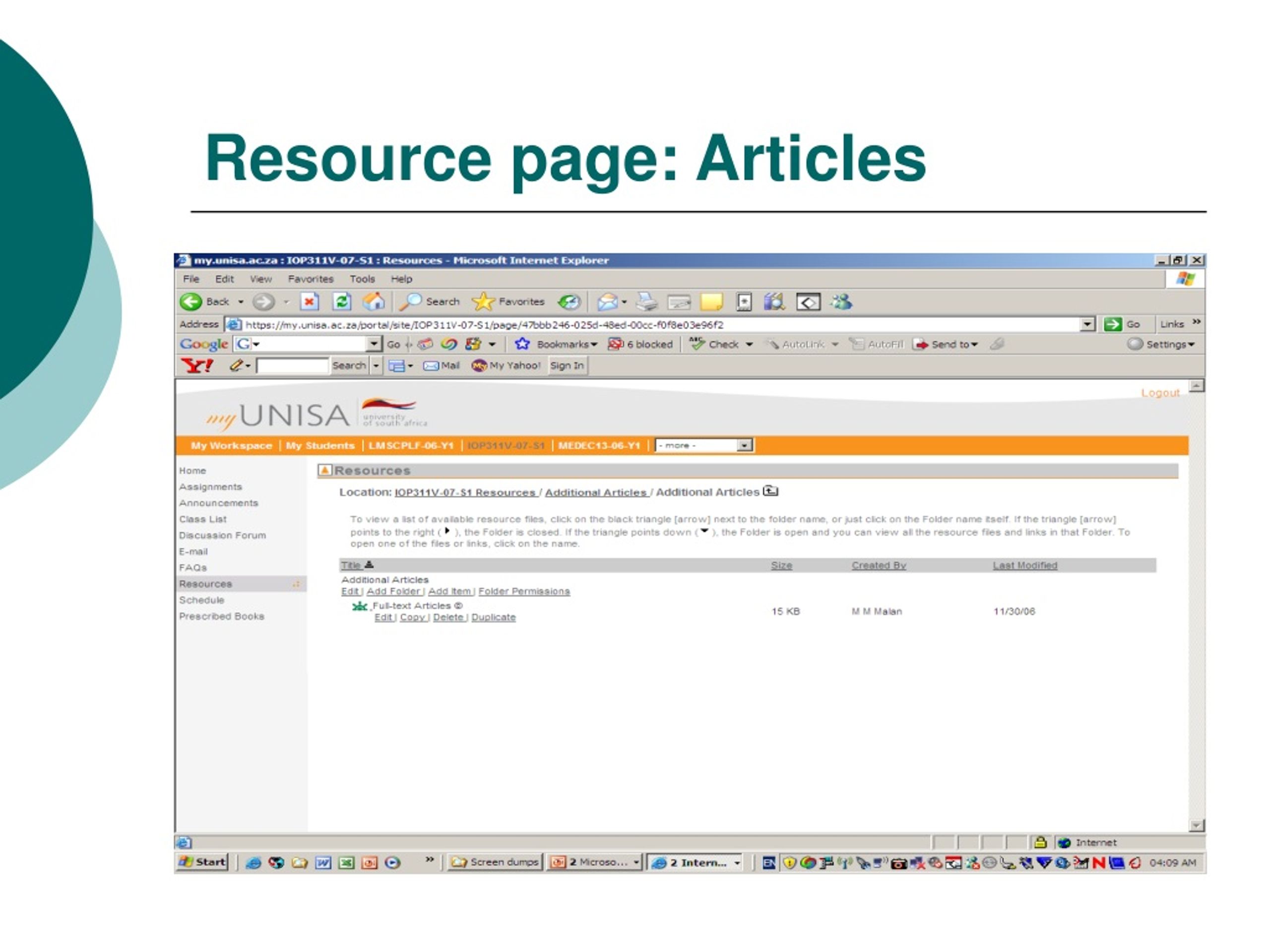Expand the Links toolbar chevron

[1197, 322]
